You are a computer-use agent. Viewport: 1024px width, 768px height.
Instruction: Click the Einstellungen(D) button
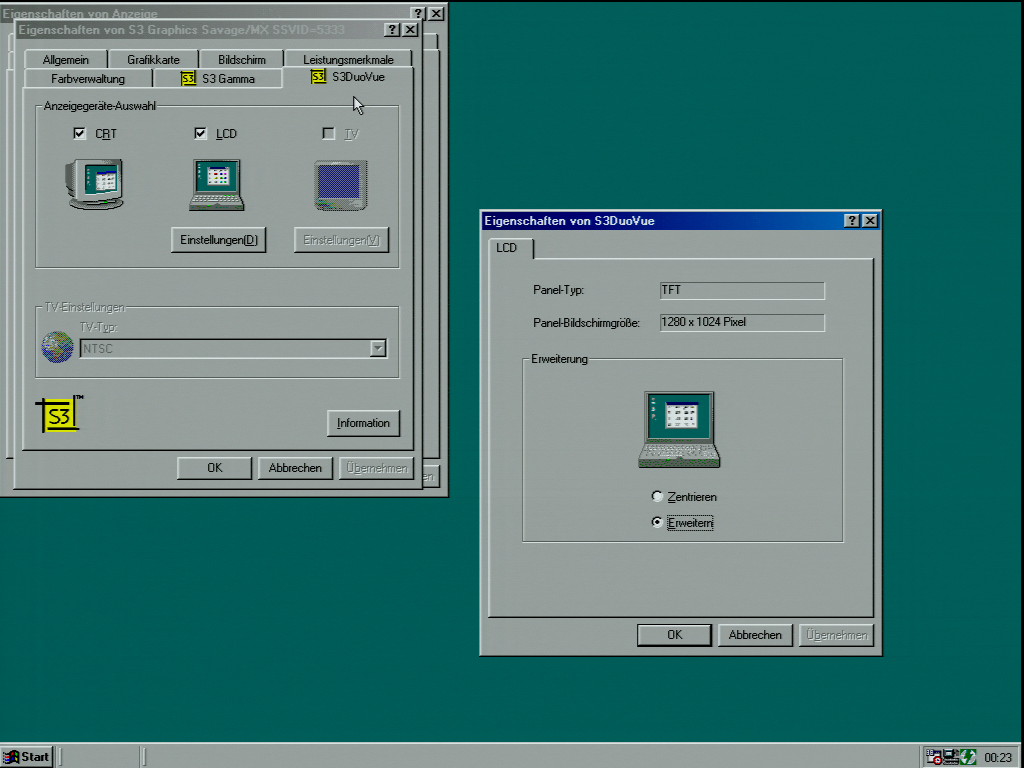(218, 240)
